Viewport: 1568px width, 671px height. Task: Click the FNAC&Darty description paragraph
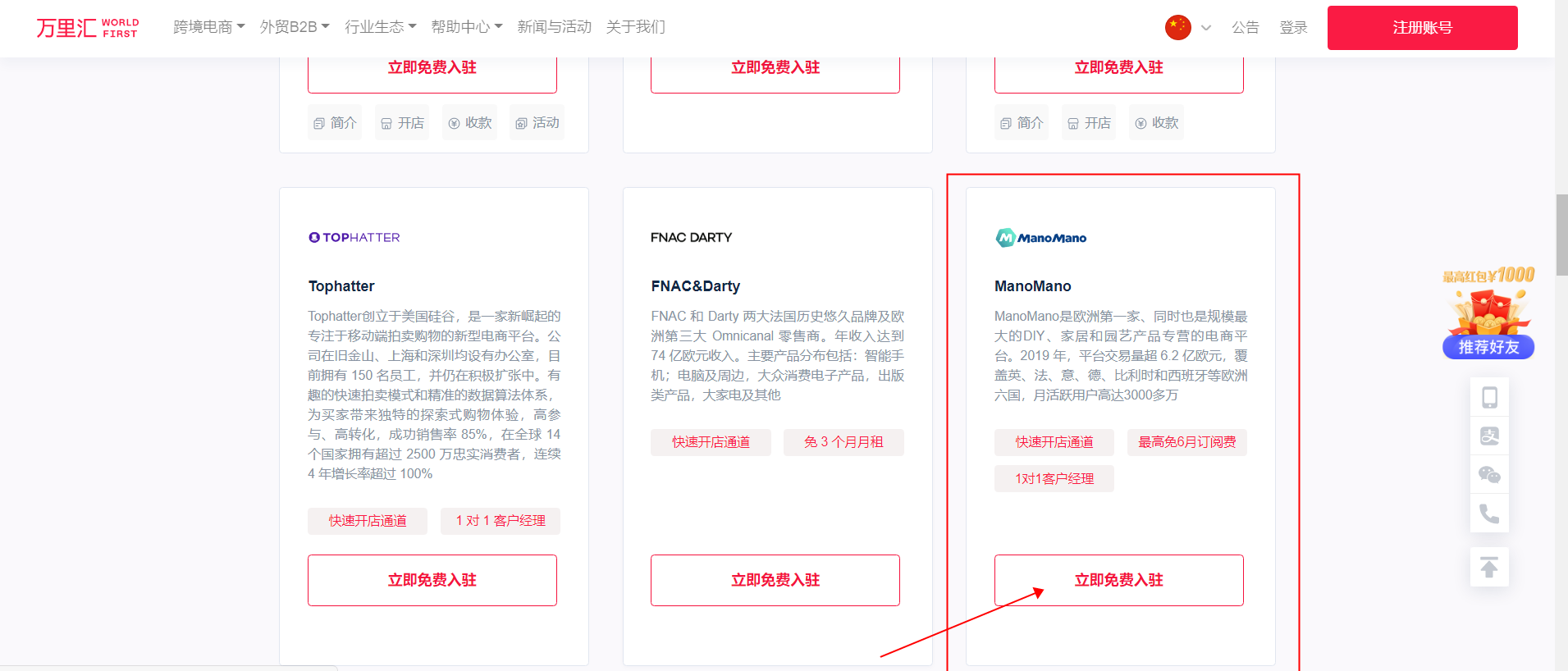point(778,355)
